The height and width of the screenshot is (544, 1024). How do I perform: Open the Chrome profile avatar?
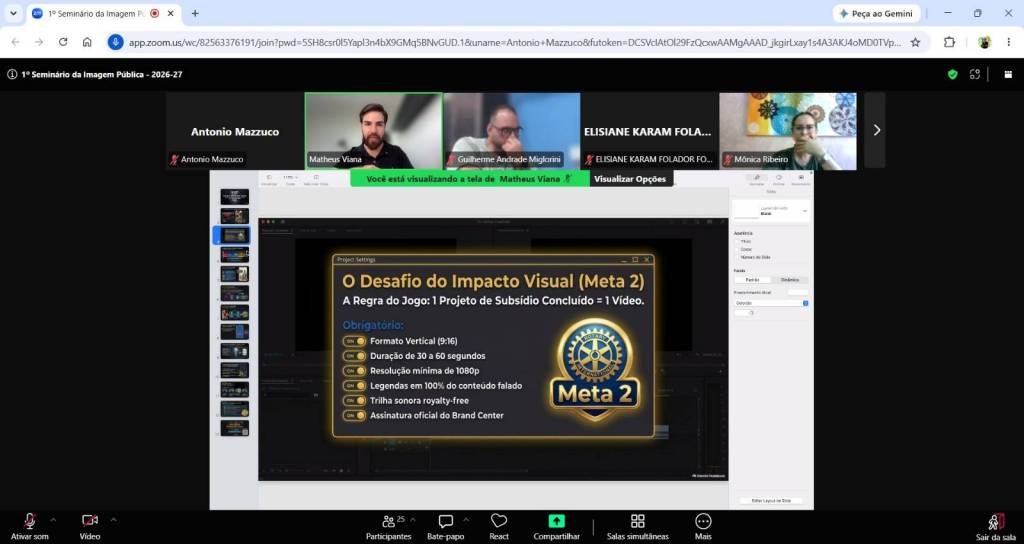(984, 42)
